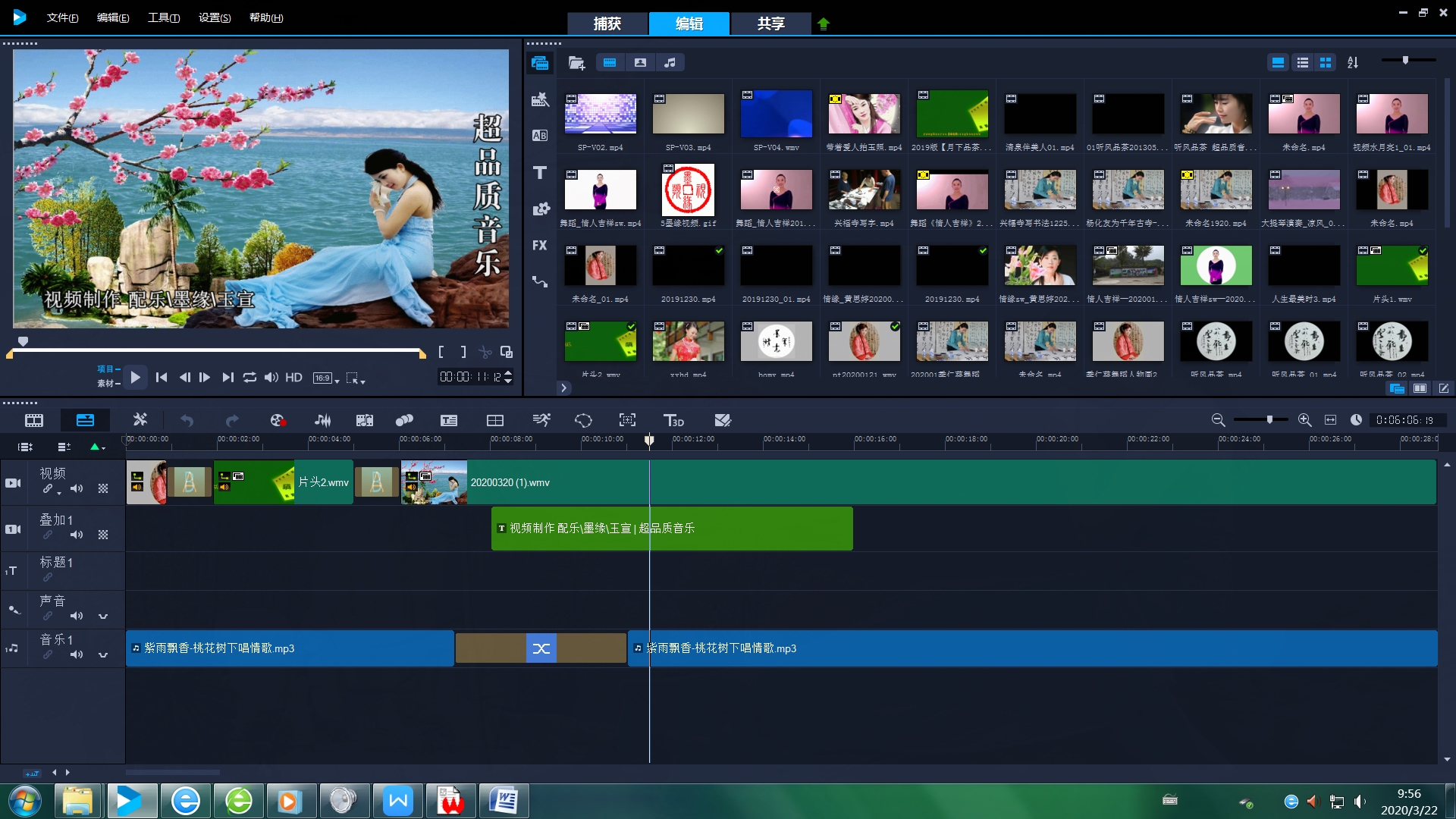Open the 3D Title editor

click(x=673, y=420)
